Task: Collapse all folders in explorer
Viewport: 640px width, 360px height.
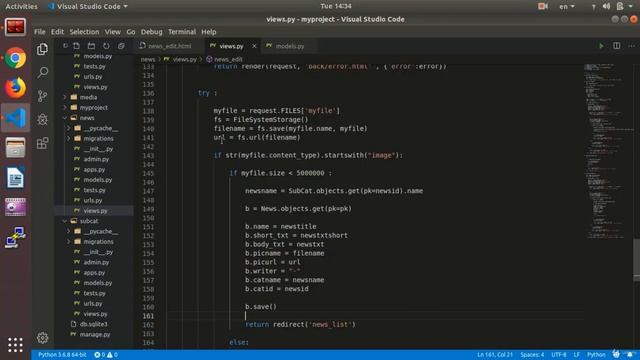Action: click(121, 46)
